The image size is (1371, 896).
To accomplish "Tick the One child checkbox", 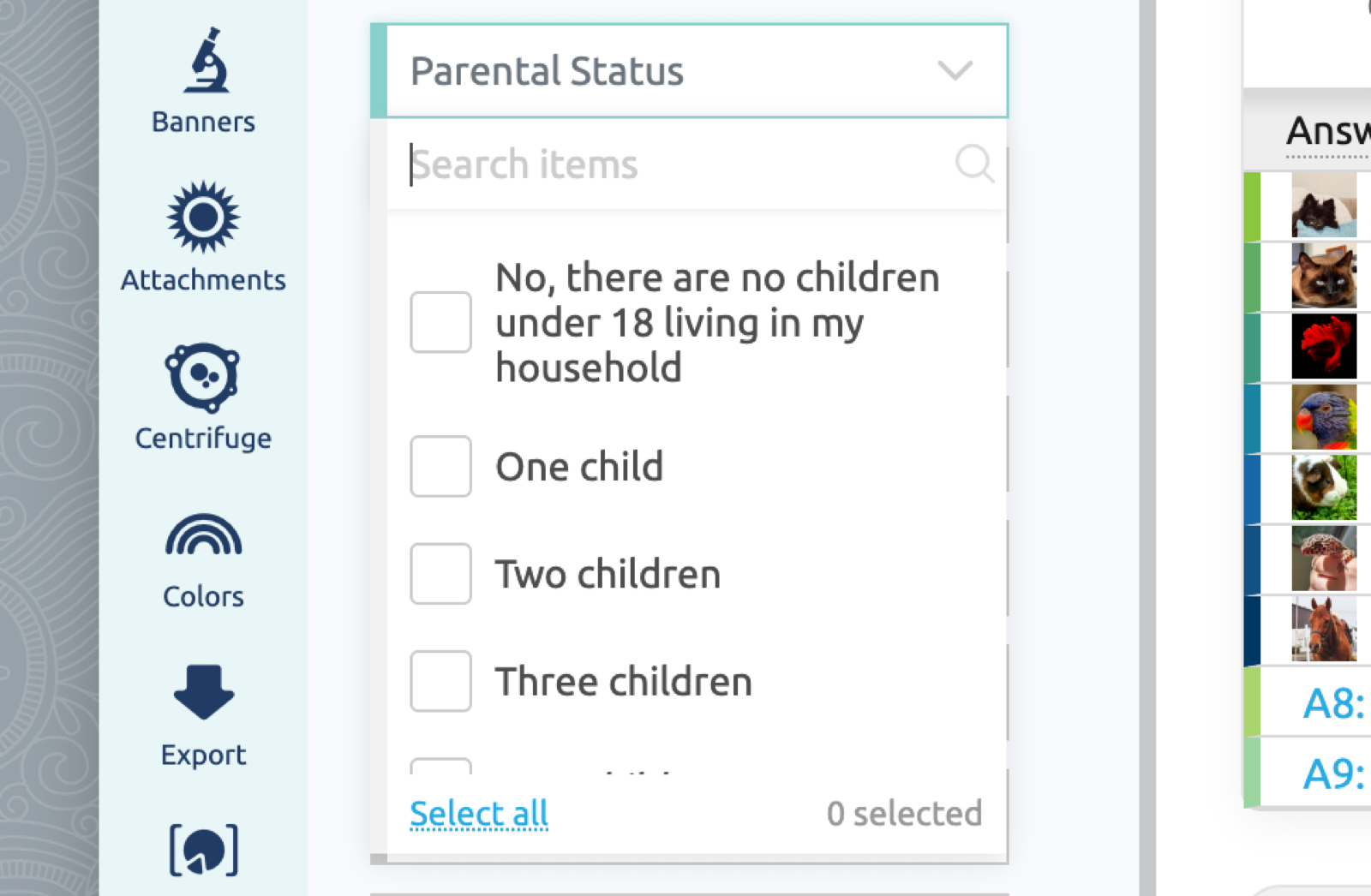I will pos(440,466).
